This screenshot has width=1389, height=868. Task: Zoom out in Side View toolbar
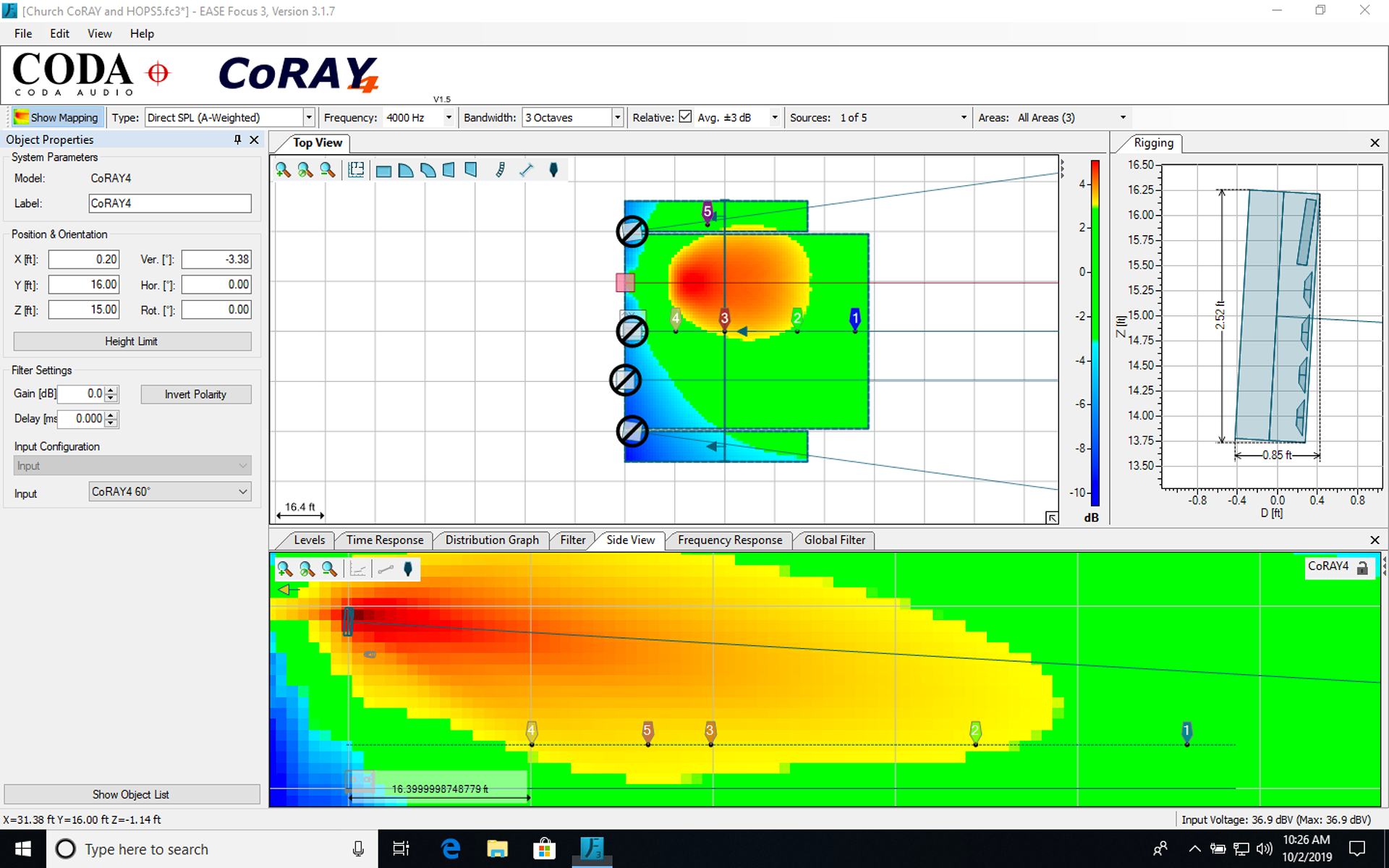[x=330, y=569]
